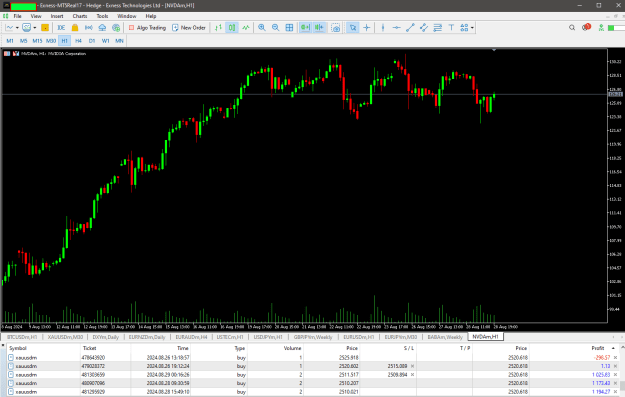Select the equidistant channel tool
The image size is (625, 397).
pyautogui.click(x=424, y=28)
